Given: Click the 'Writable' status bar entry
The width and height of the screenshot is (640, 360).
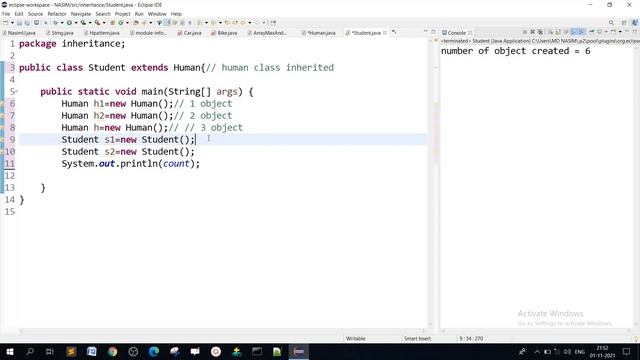Looking at the screenshot, I should click(356, 338).
